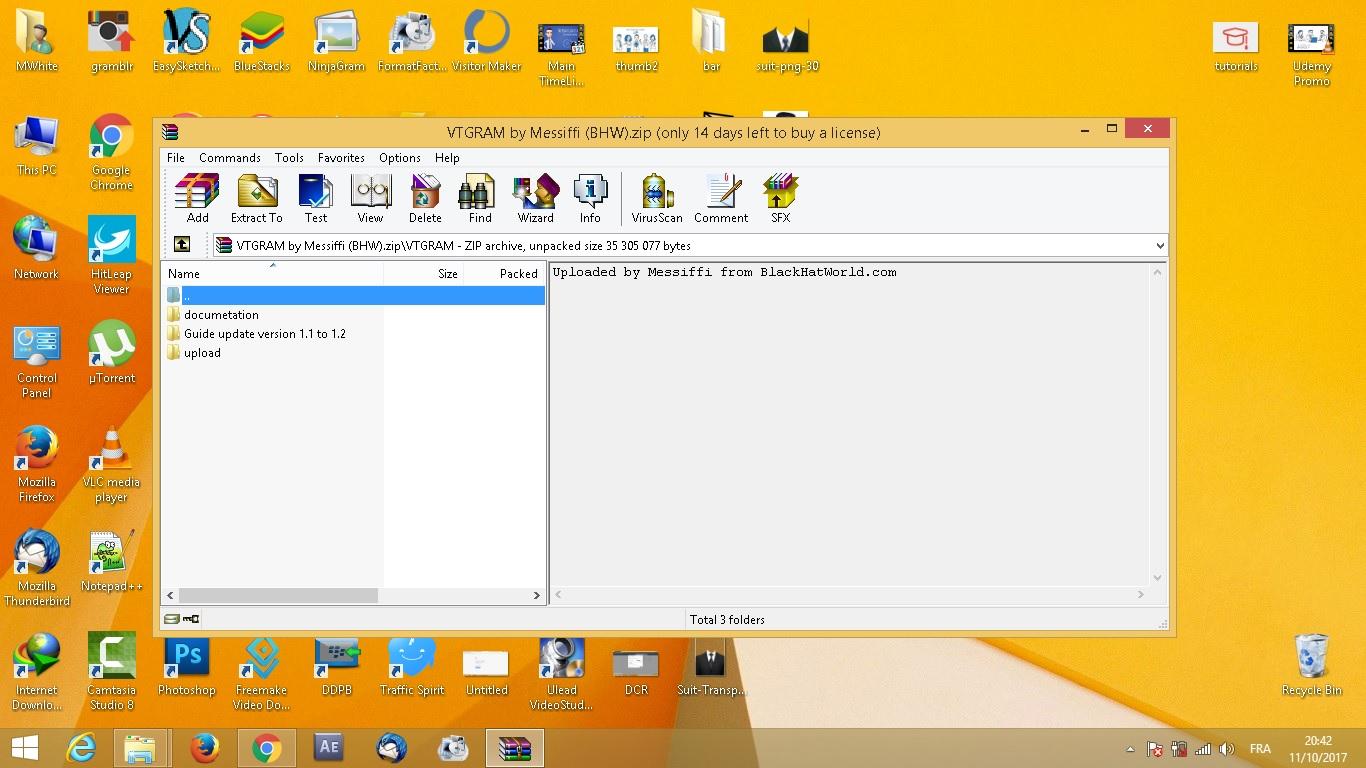This screenshot has height=768, width=1366.
Task: Open Google Chrome from the taskbar
Action: tap(266, 748)
